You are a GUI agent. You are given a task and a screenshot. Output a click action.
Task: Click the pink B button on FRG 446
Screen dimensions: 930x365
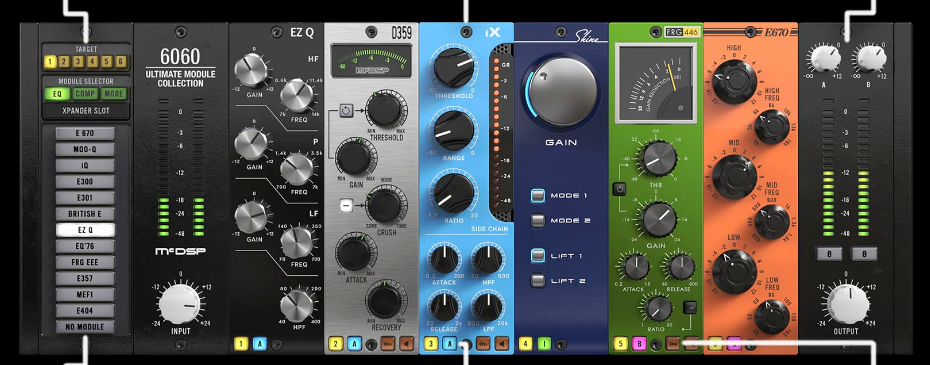click(x=639, y=344)
